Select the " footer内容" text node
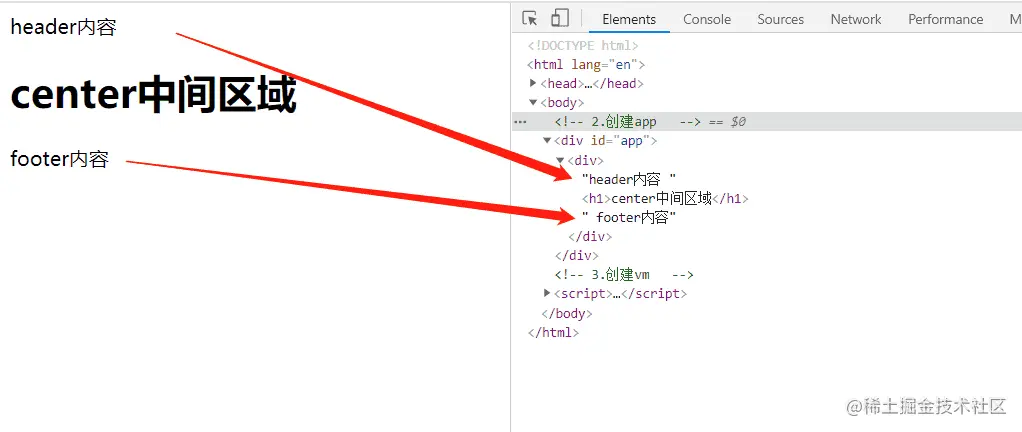The image size is (1022, 432). (629, 218)
